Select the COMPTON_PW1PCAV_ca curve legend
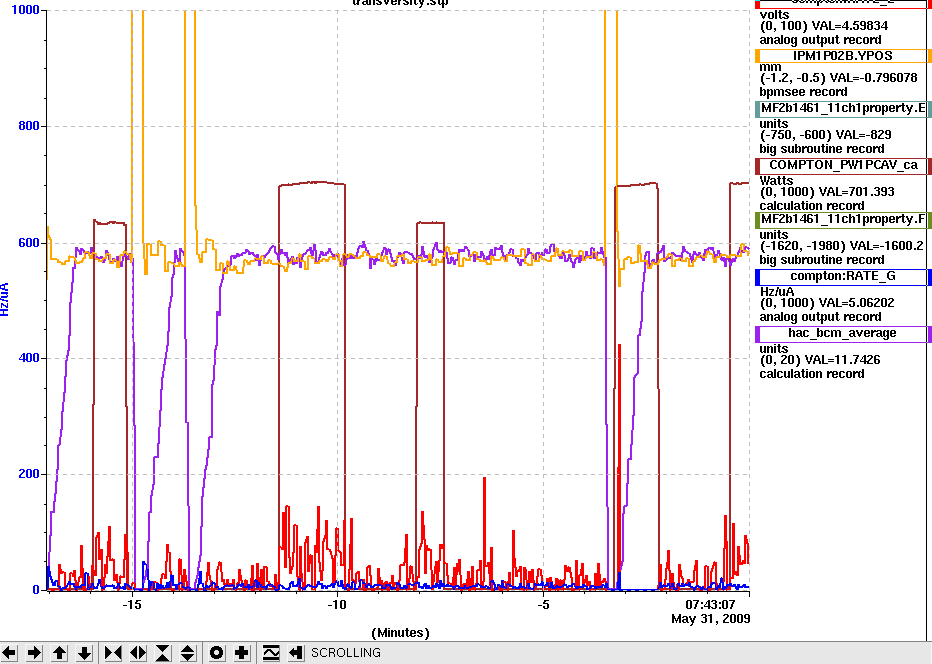 click(x=843, y=165)
